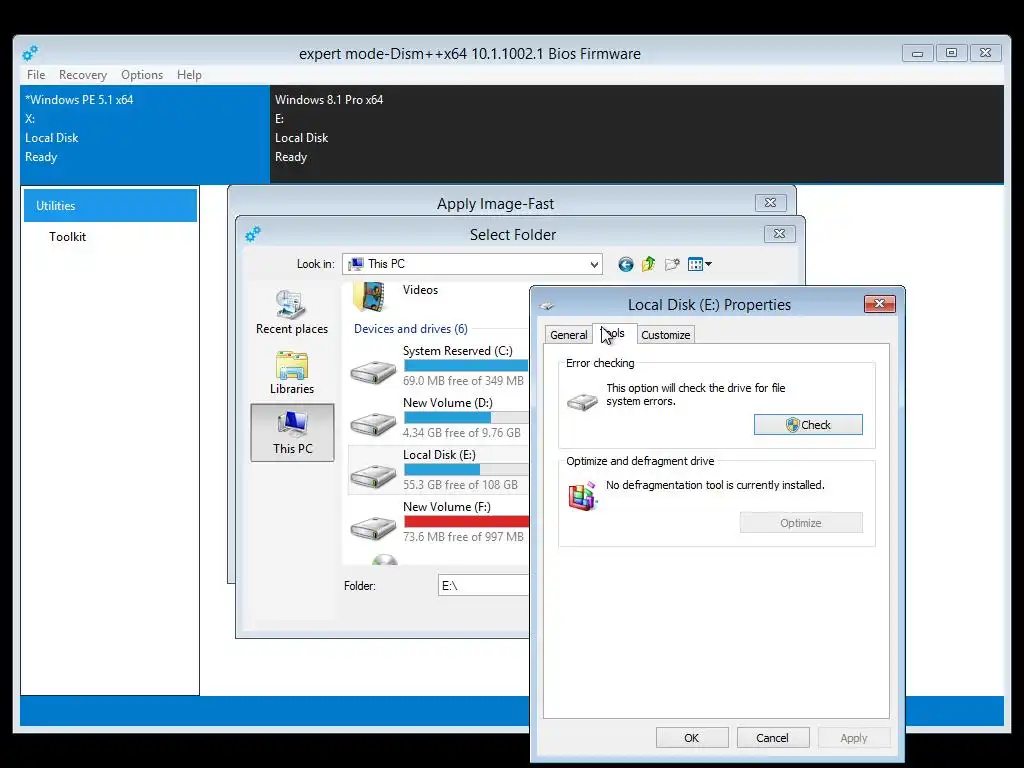The height and width of the screenshot is (768, 1024).
Task: Create a new folder with the toolbar icon
Action: coord(672,264)
